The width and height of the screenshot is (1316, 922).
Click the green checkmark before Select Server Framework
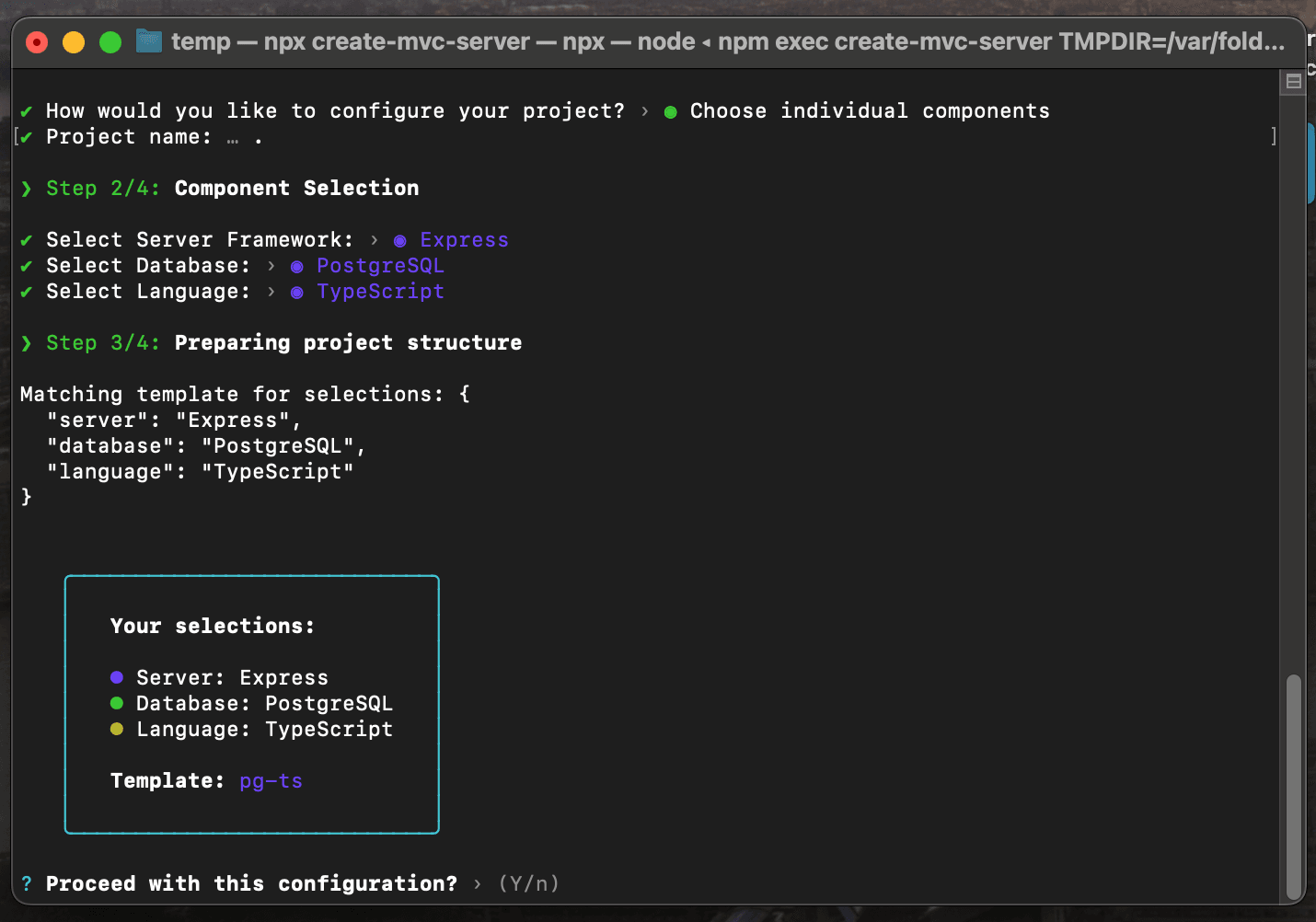pyautogui.click(x=26, y=239)
